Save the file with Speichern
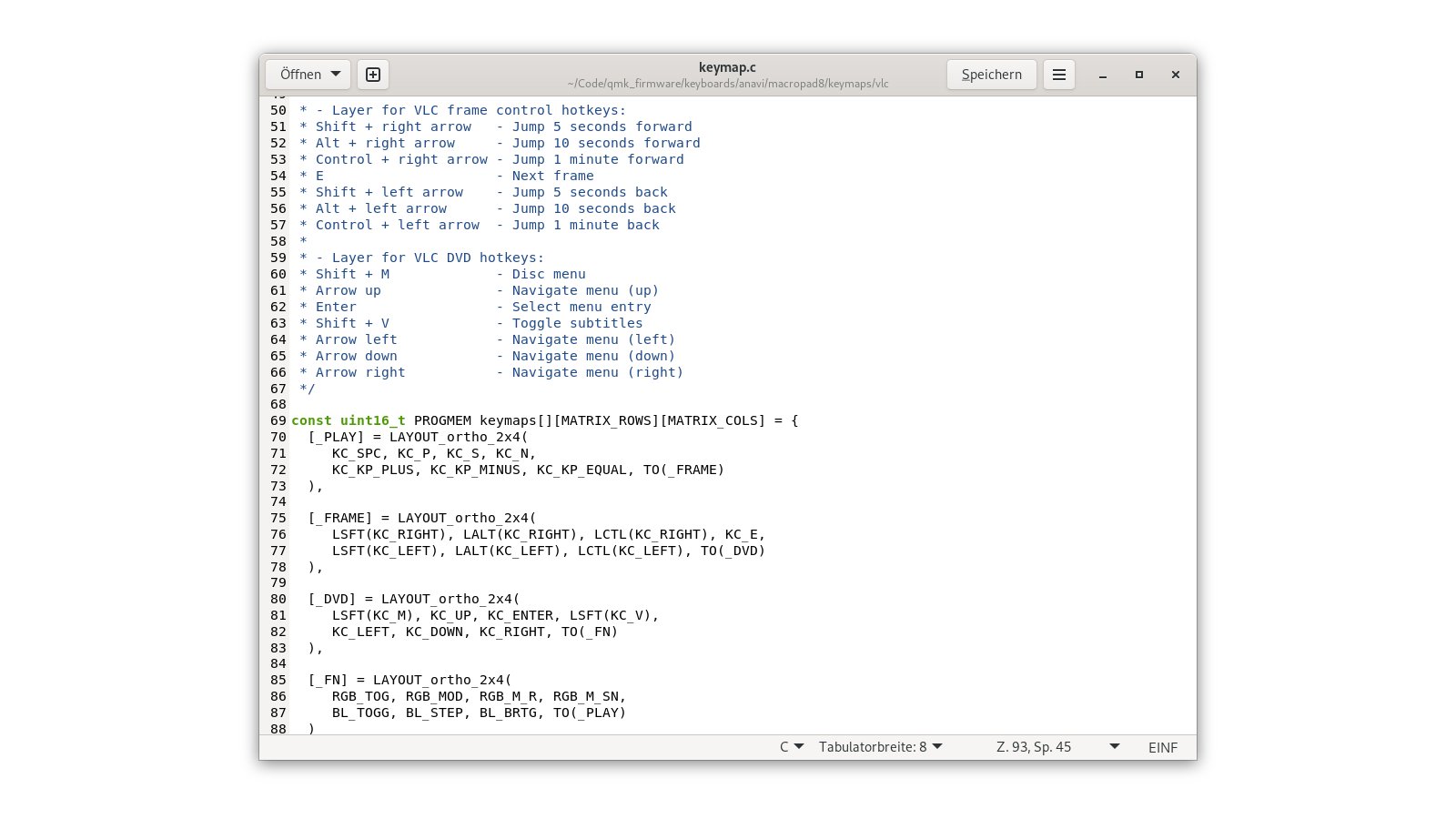 click(x=992, y=75)
